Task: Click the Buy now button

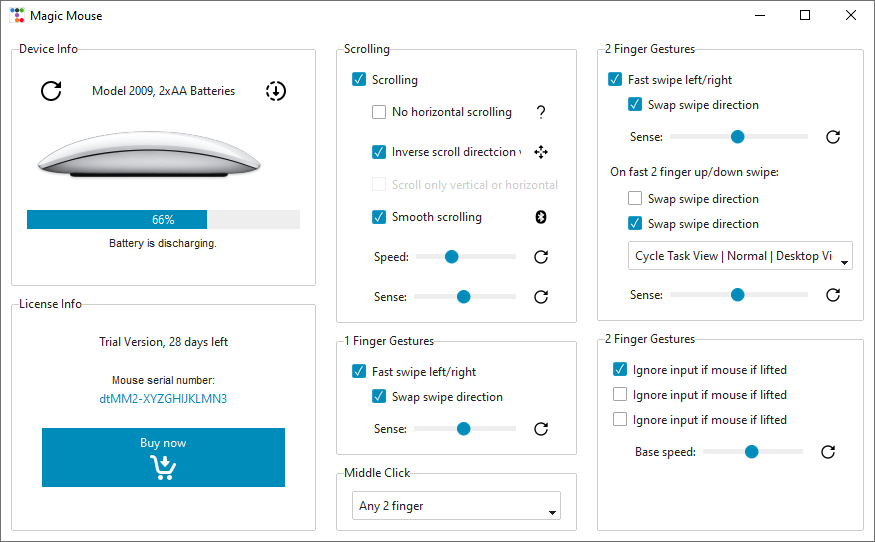Action: (x=163, y=457)
